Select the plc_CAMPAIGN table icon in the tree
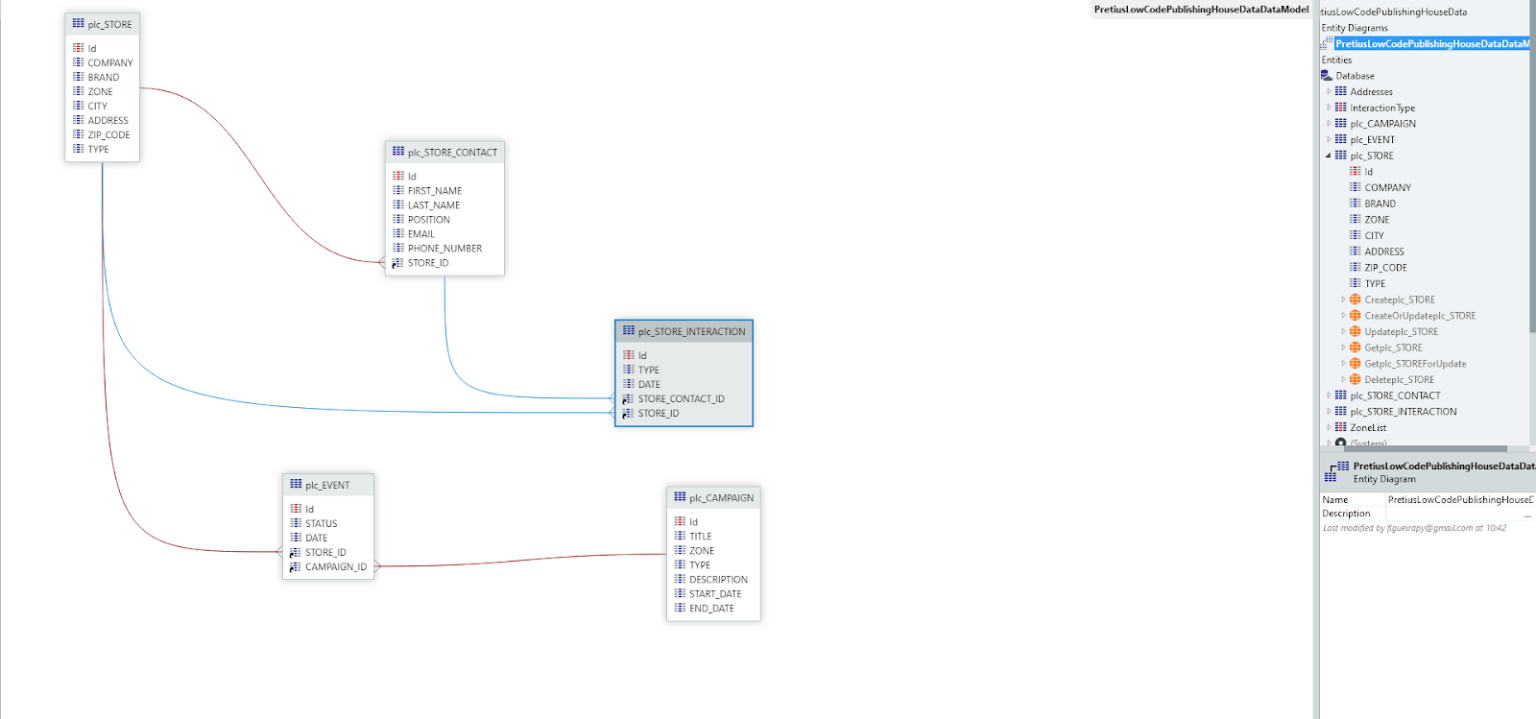The height and width of the screenshot is (719, 1536). tap(1340, 123)
